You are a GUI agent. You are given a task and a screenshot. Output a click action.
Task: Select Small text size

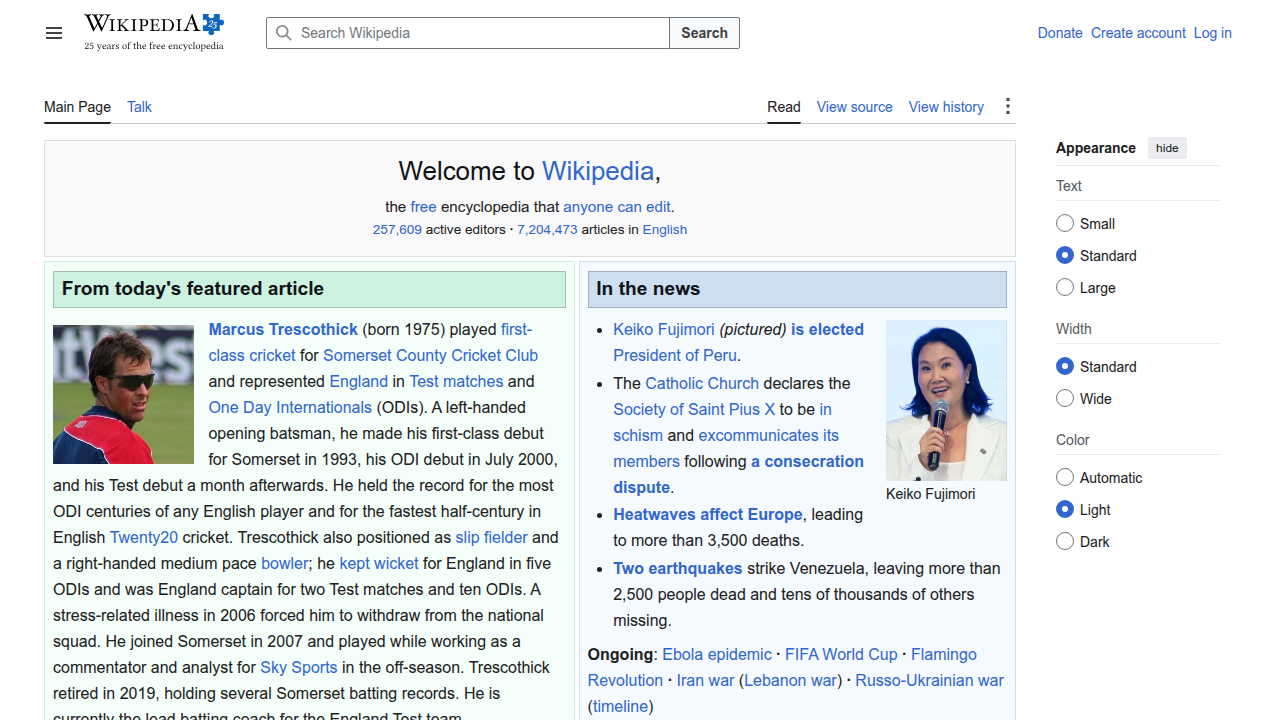click(1065, 224)
